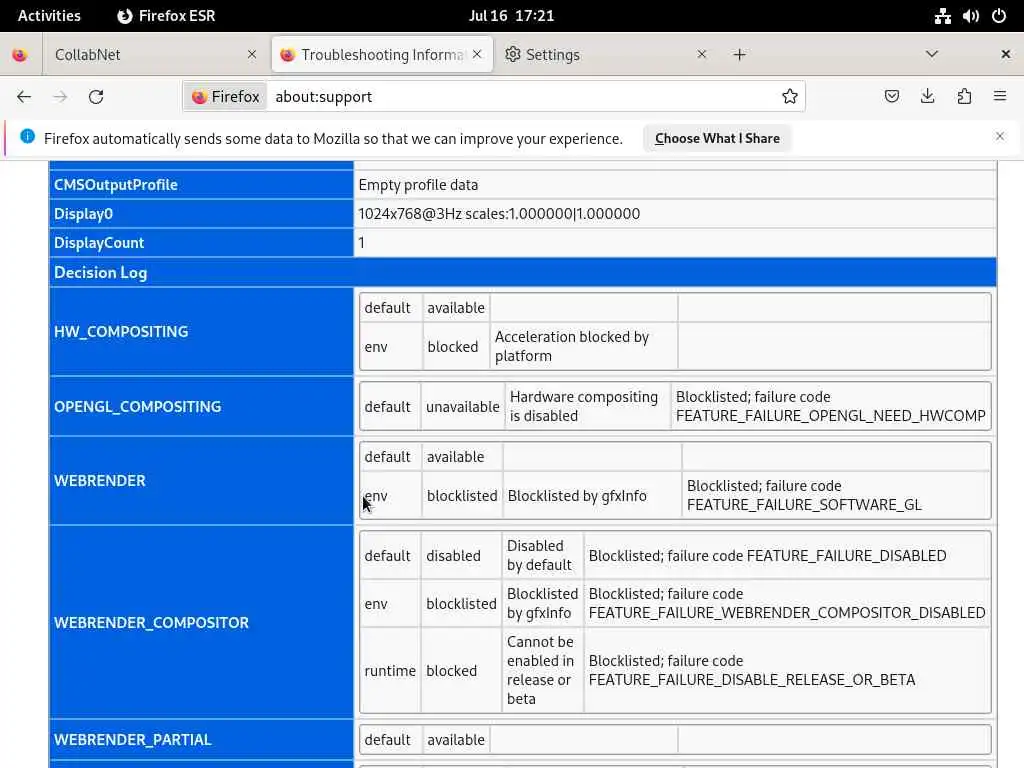Viewport: 1024px width, 768px height.
Task: Click the pinned Firefox tab icon
Action: (20, 55)
